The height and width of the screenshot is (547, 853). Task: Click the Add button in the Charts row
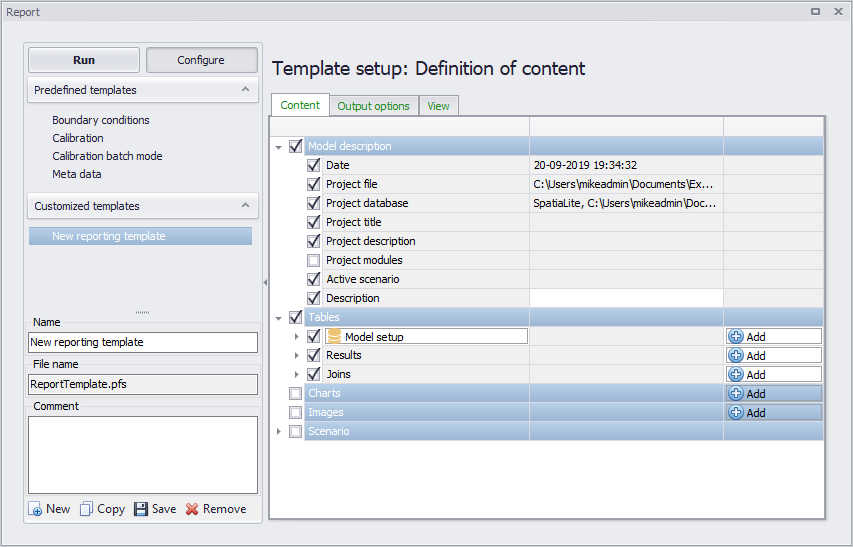(x=773, y=394)
